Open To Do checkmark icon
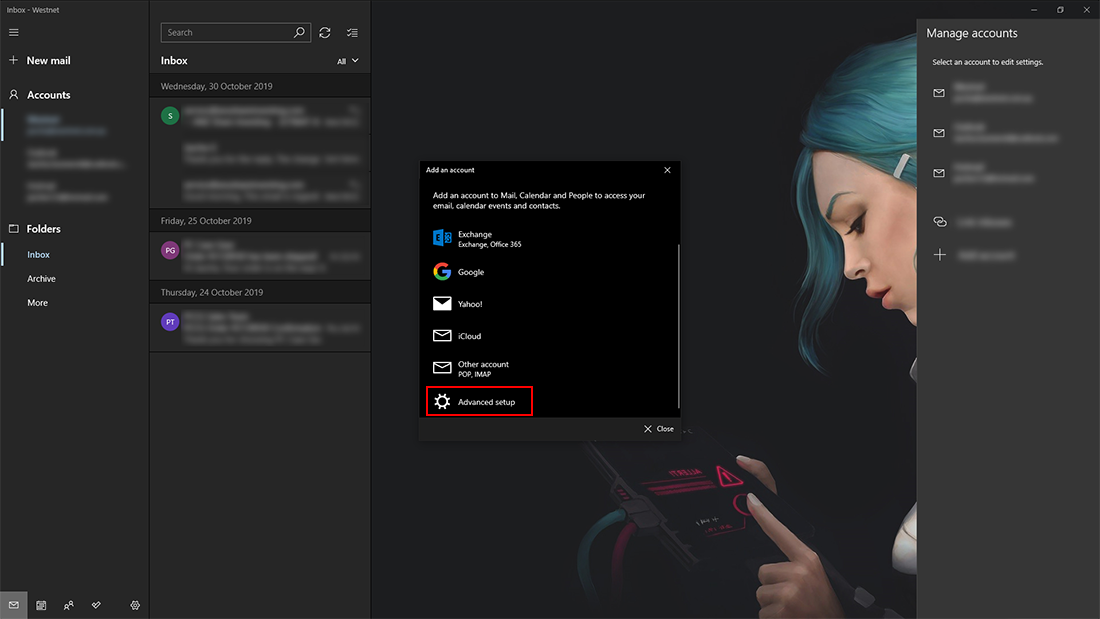This screenshot has height=619, width=1100. point(96,605)
